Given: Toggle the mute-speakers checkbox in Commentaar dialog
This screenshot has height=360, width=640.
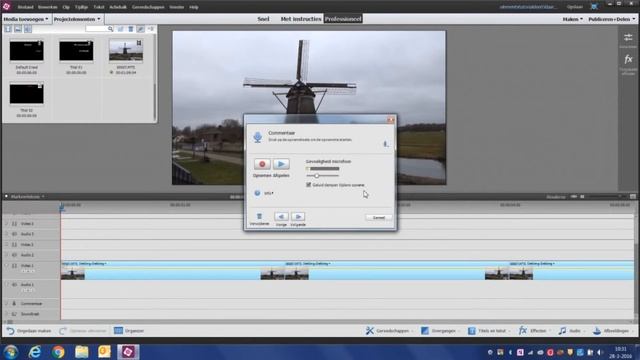Looking at the screenshot, I should click(309, 185).
